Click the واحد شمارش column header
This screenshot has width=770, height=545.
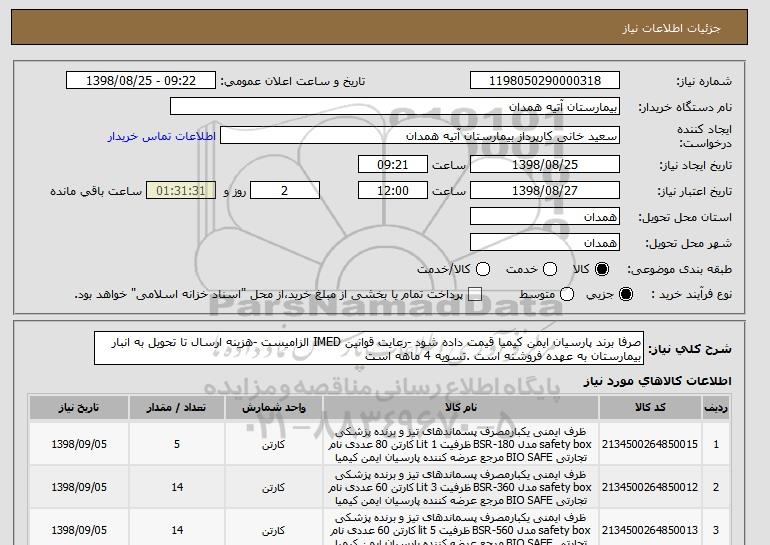pos(274,408)
